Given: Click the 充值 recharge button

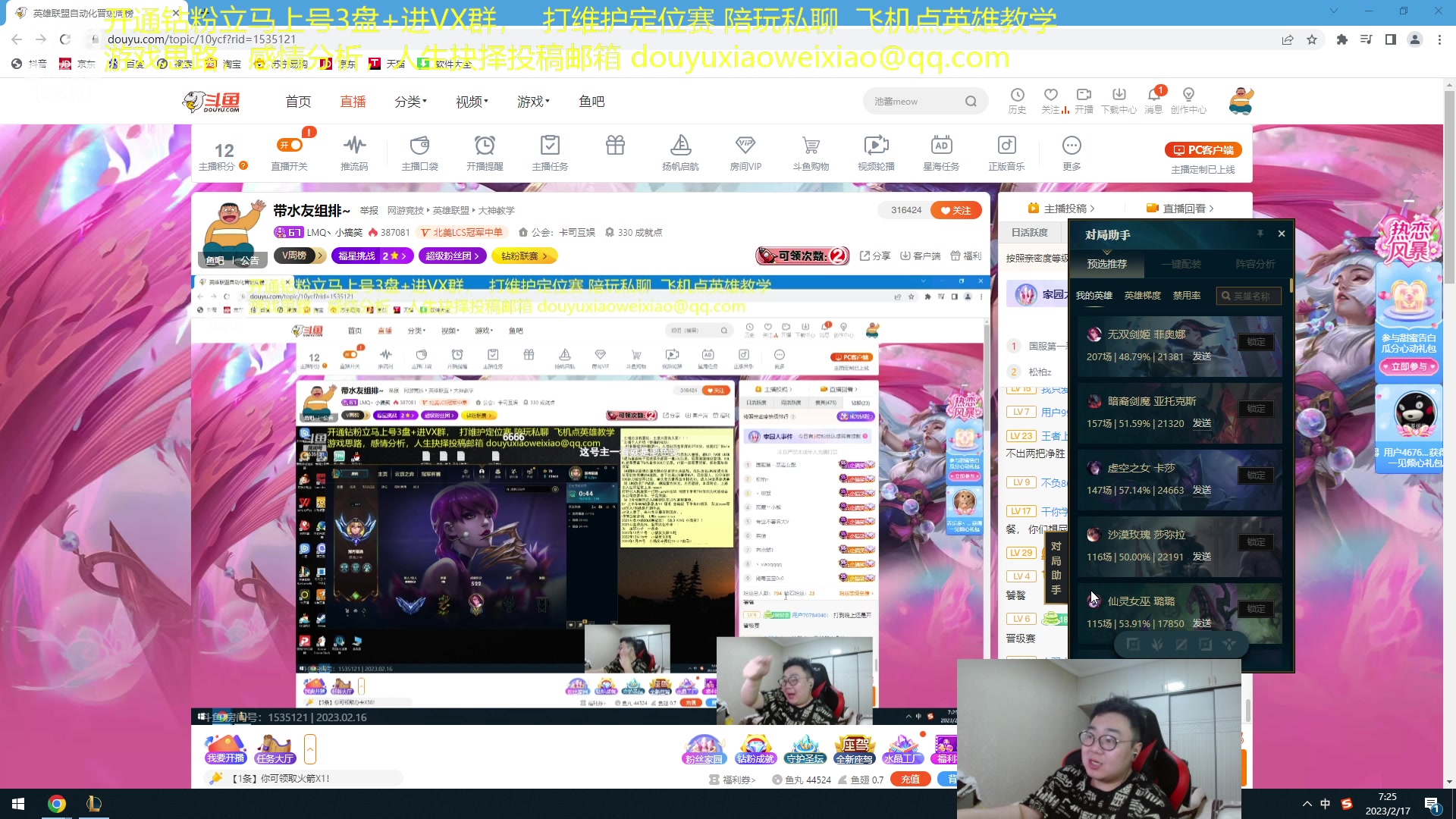Looking at the screenshot, I should (x=910, y=780).
